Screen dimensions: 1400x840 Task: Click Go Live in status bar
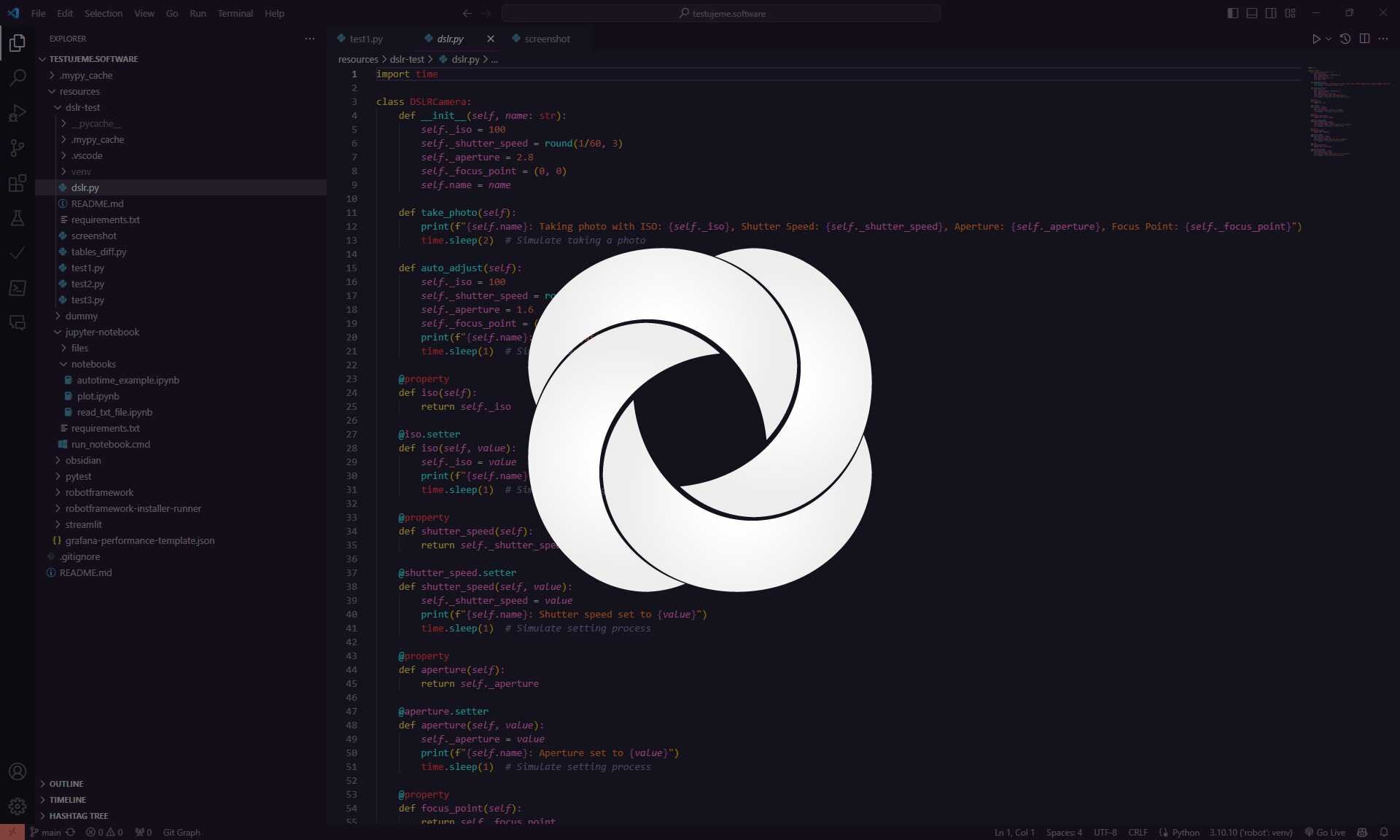point(1325,832)
